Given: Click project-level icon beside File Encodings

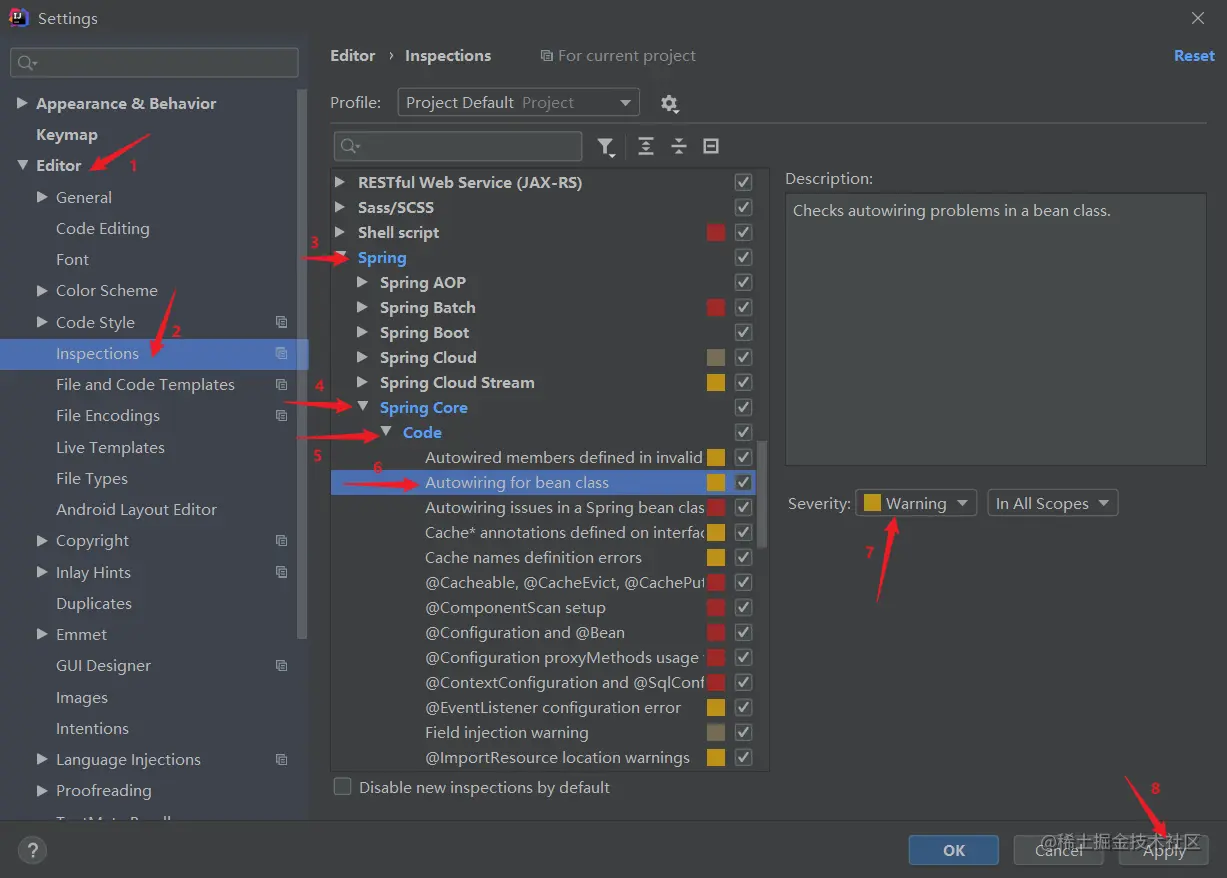Looking at the screenshot, I should click(x=281, y=416).
